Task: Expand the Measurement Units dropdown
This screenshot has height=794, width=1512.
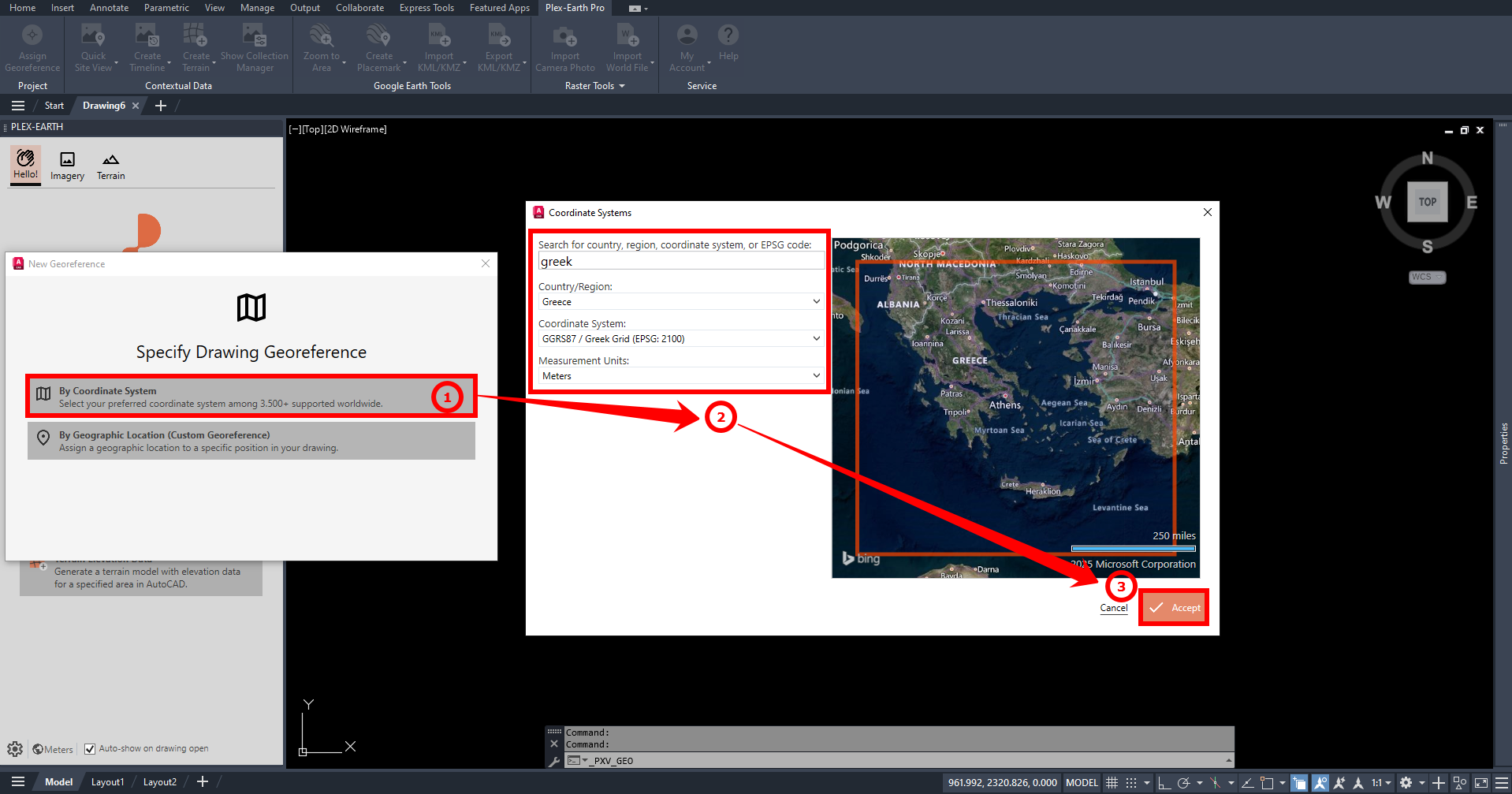Action: tap(817, 375)
